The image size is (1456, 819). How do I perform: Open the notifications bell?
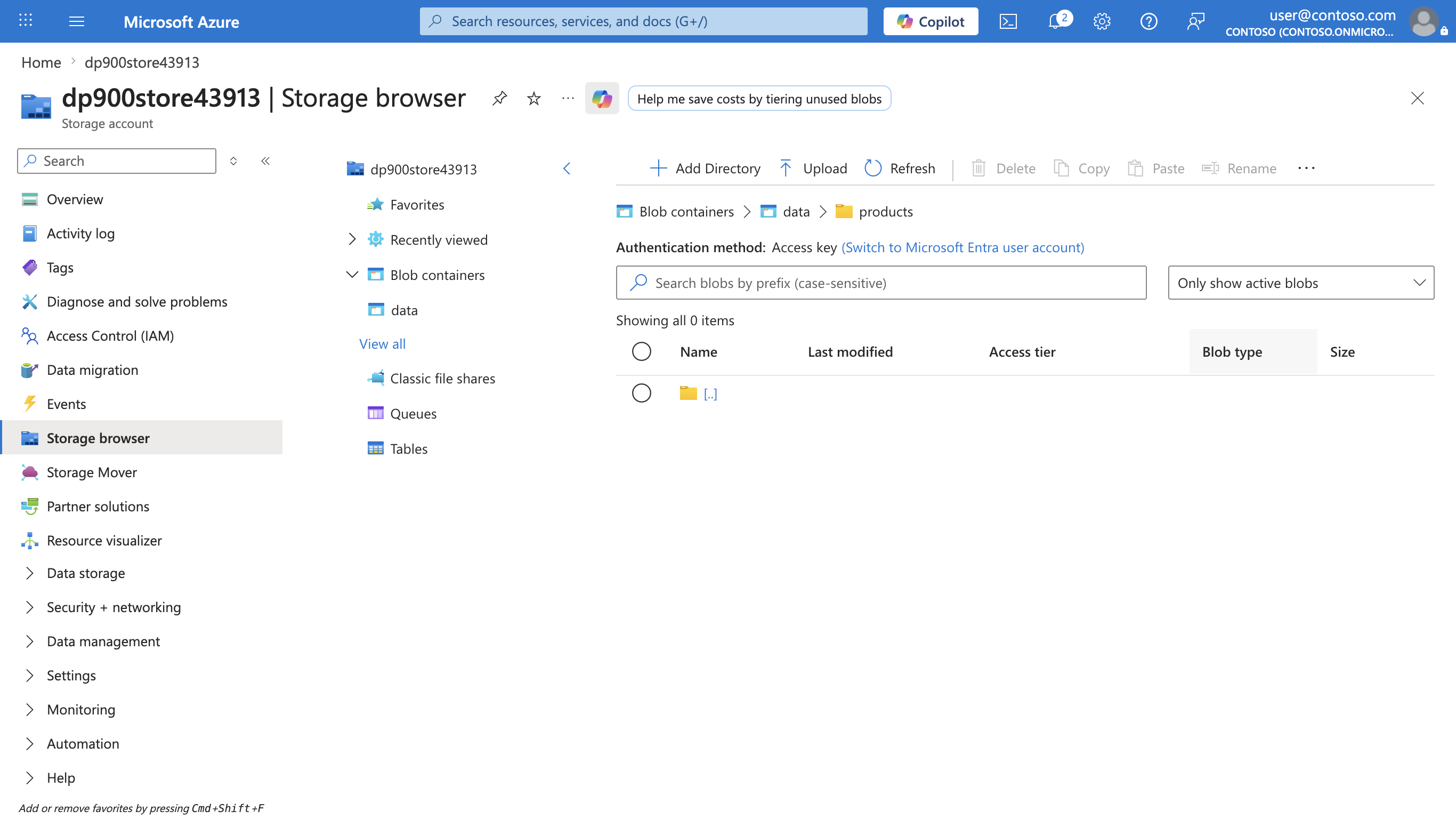pos(1055,21)
